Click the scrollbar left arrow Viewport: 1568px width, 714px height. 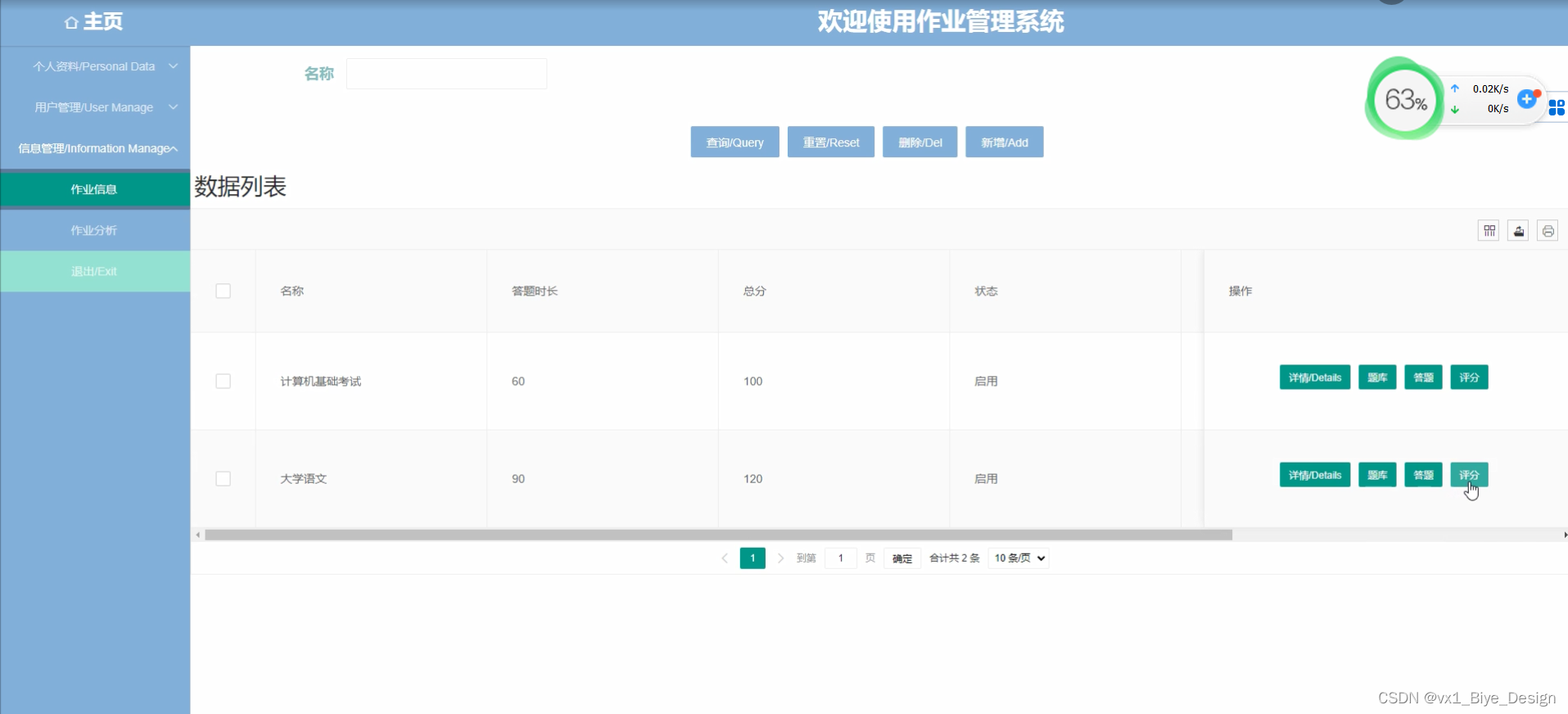[x=197, y=535]
